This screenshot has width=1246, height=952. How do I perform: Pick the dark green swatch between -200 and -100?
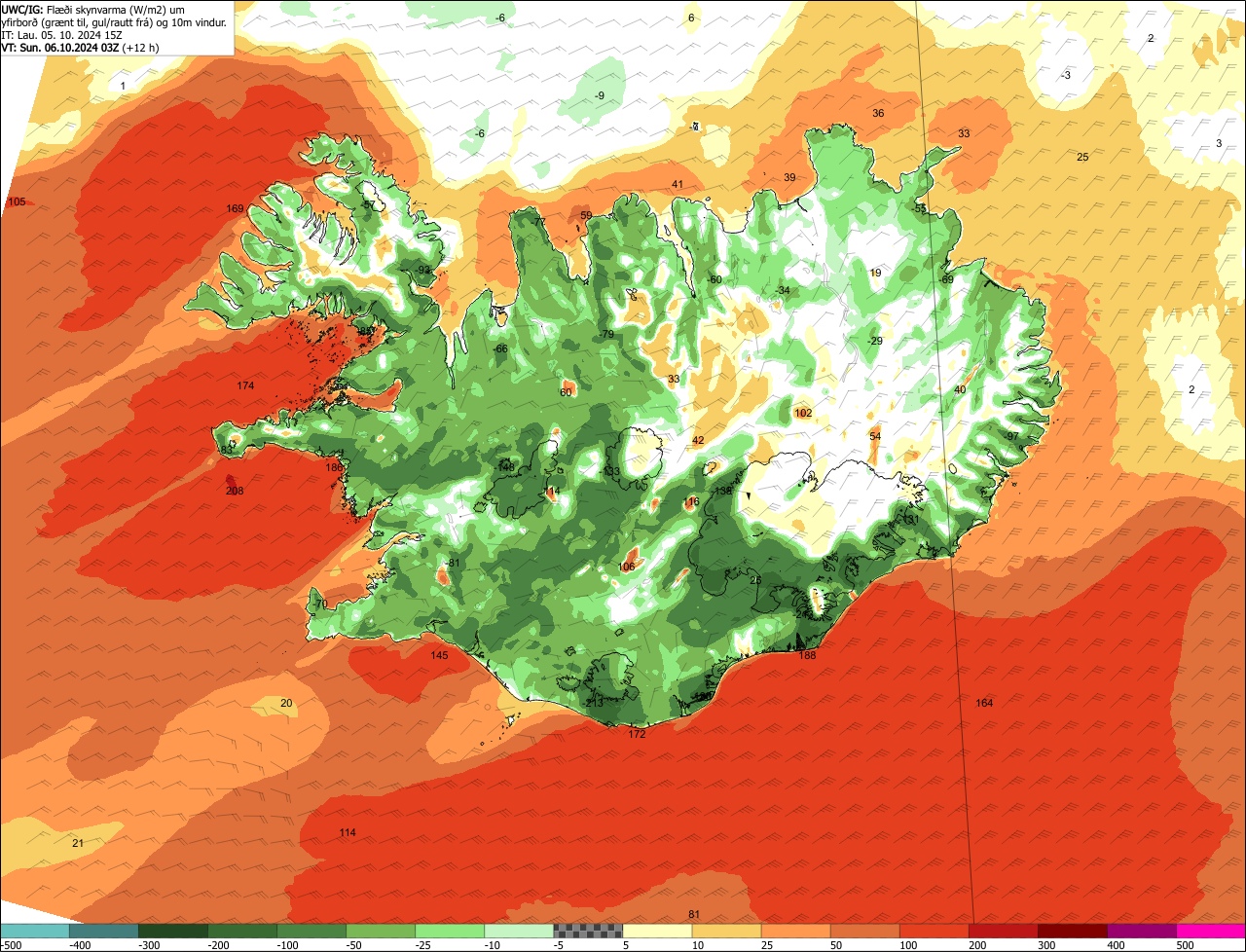(242, 931)
